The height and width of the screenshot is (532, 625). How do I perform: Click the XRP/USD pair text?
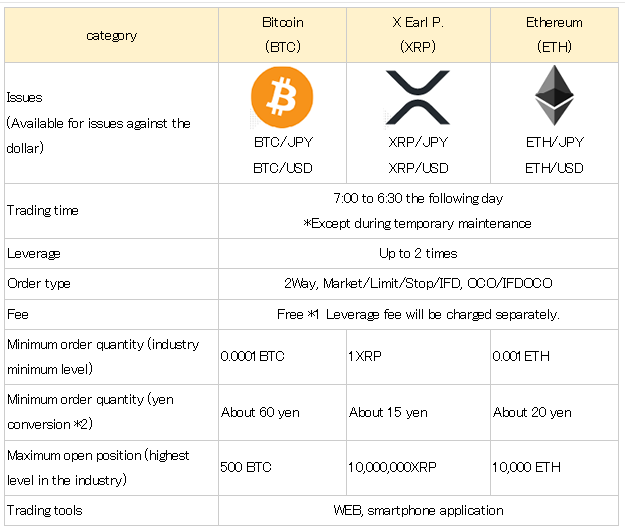(x=418, y=168)
